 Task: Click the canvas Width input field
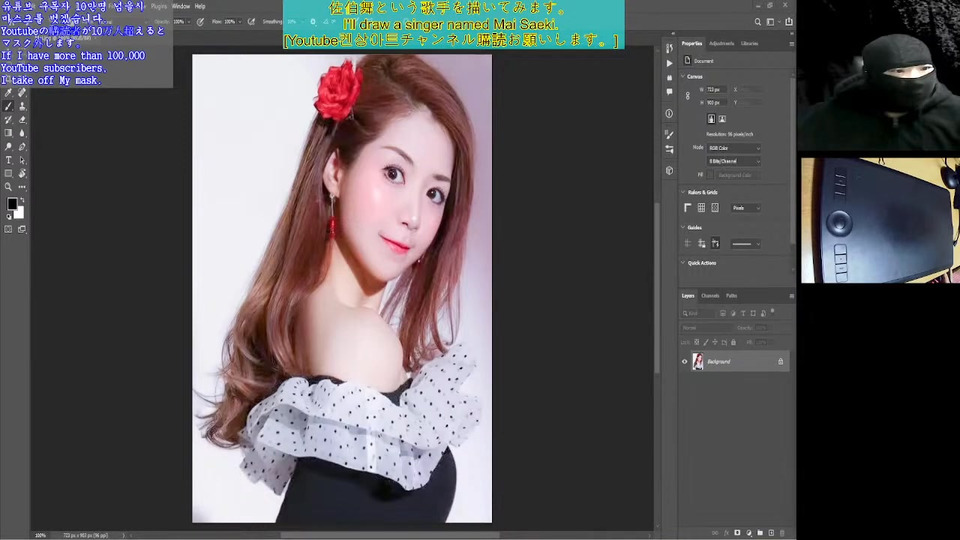[716, 89]
